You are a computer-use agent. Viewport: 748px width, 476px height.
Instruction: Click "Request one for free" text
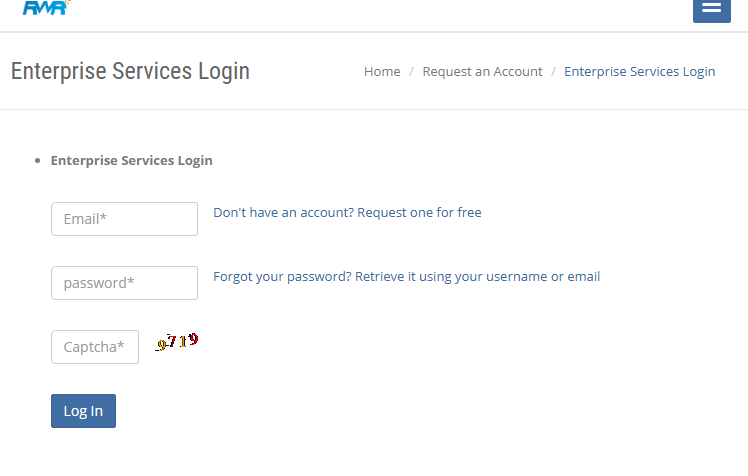[419, 212]
